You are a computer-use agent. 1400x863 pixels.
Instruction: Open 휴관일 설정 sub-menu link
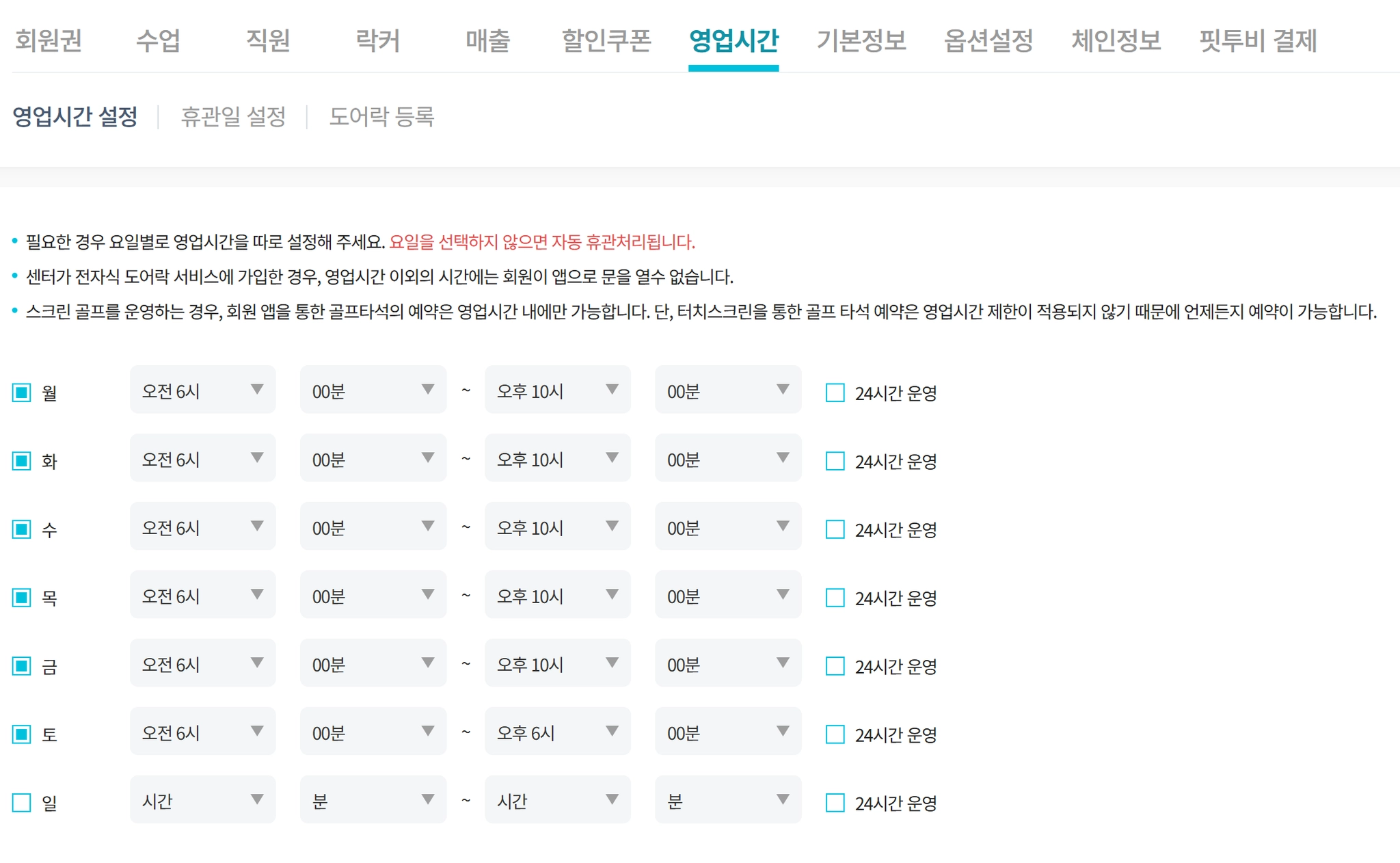click(233, 116)
